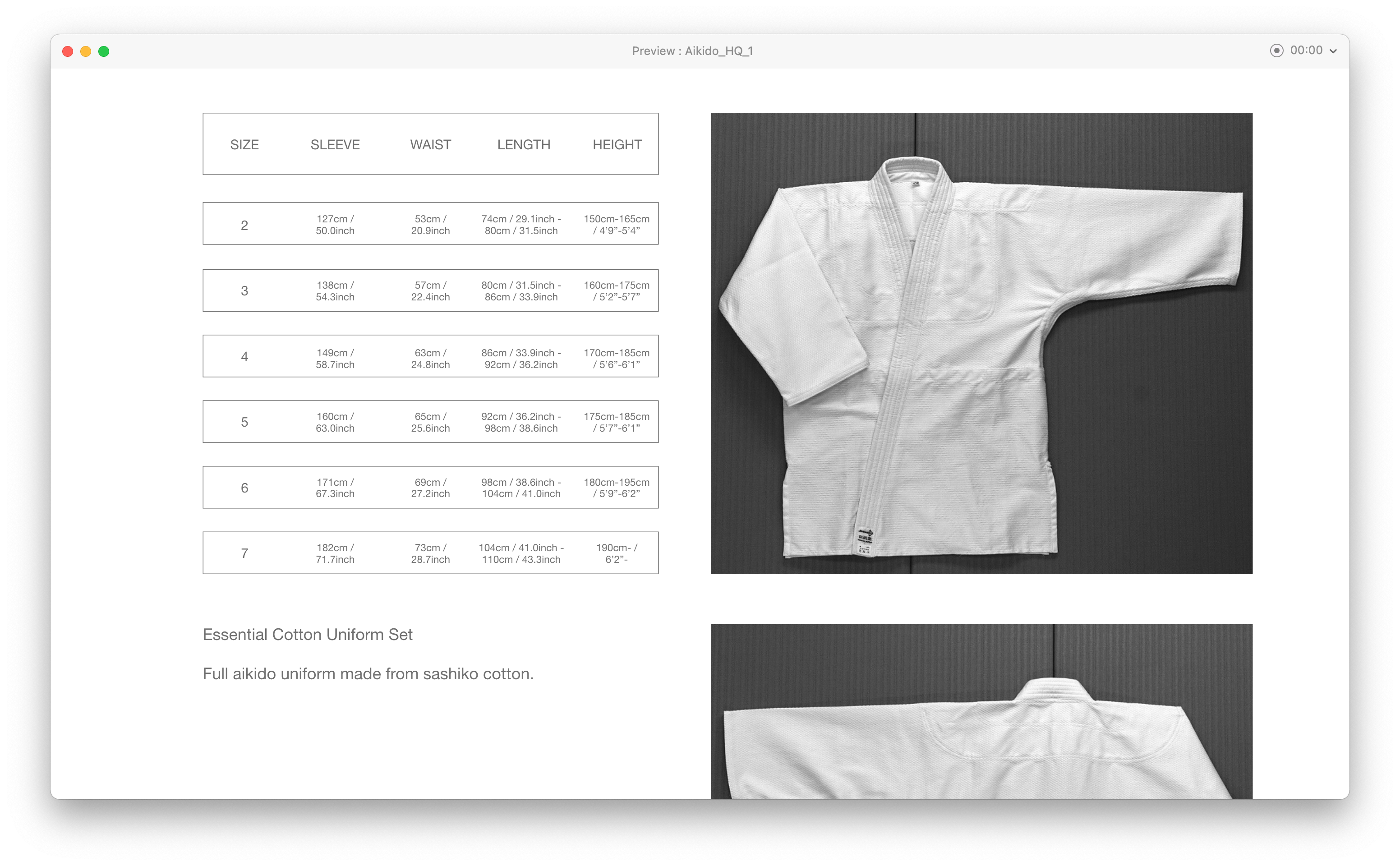Image resolution: width=1400 pixels, height=866 pixels.
Task: Select size 3 in the size column
Action: [244, 290]
